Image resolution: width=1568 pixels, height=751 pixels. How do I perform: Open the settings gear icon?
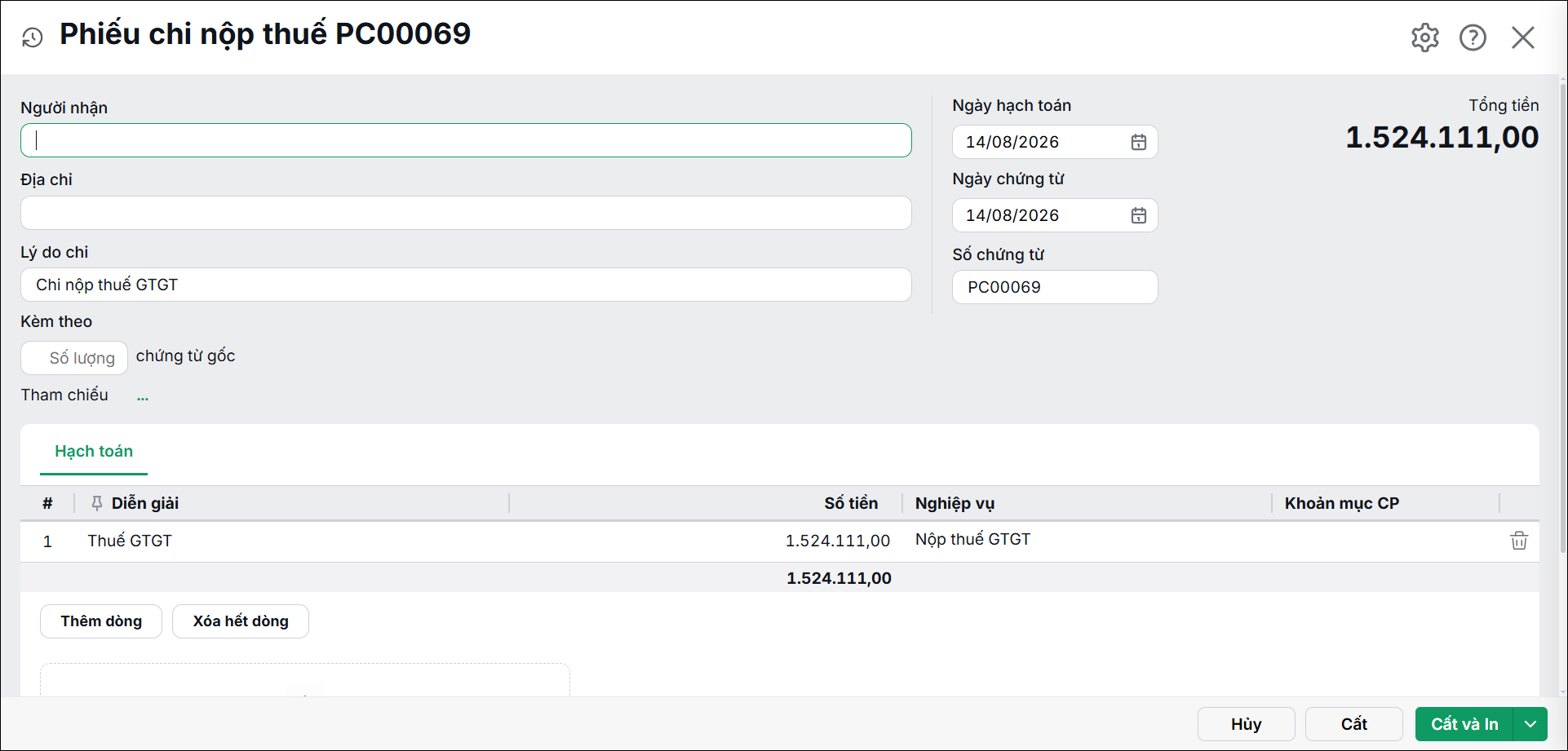point(1425,38)
